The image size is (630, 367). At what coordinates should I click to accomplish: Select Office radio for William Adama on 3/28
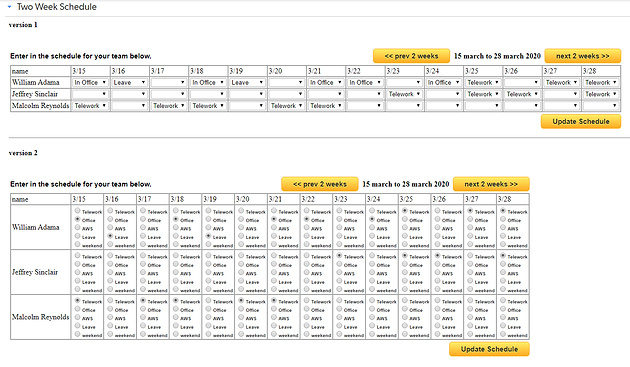pos(503,219)
